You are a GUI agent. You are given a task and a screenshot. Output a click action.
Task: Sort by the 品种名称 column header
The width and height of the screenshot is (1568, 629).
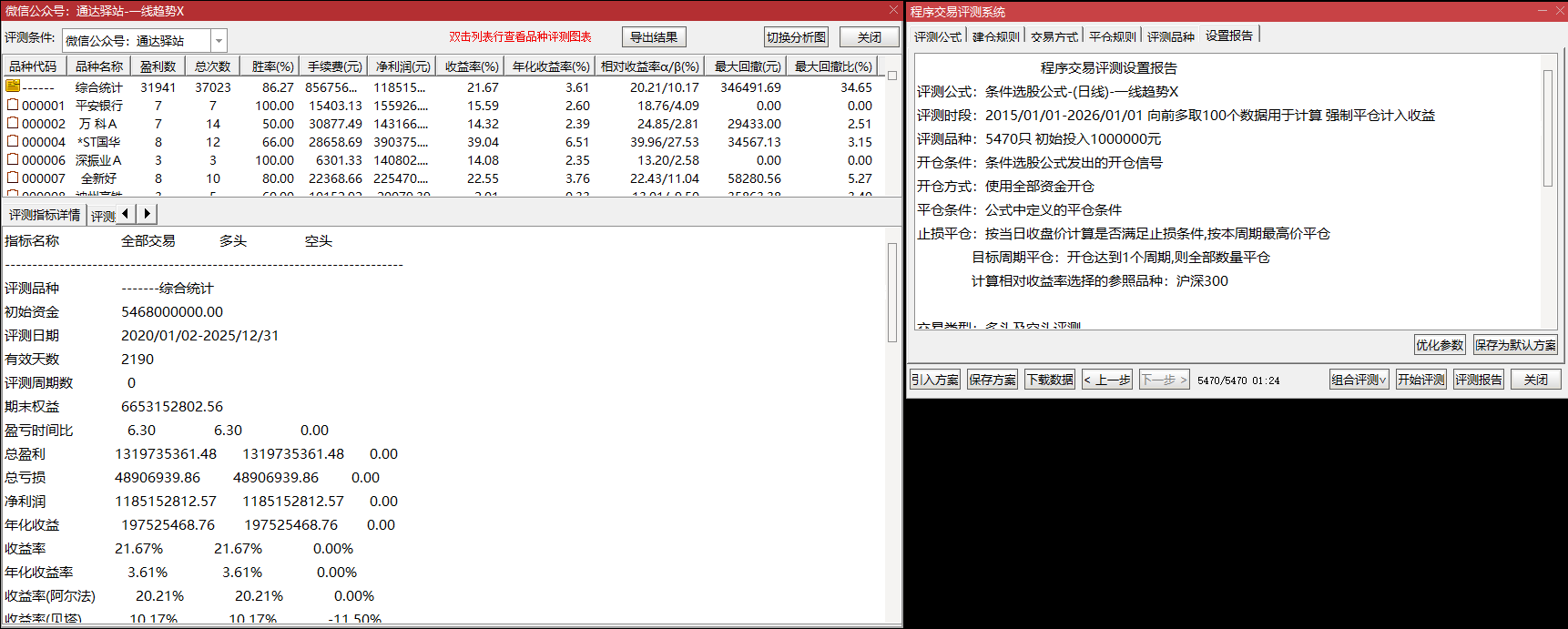pyautogui.click(x=98, y=66)
